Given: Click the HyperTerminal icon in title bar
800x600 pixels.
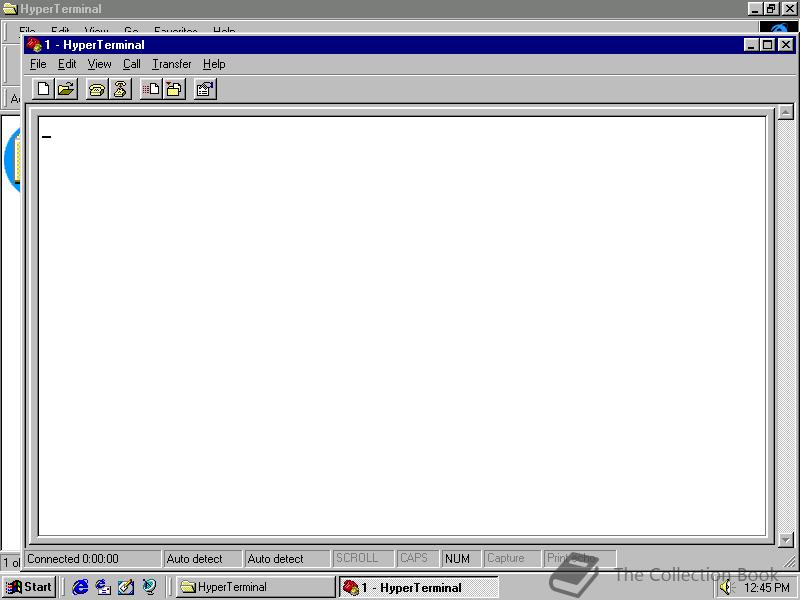Looking at the screenshot, I should (x=34, y=45).
